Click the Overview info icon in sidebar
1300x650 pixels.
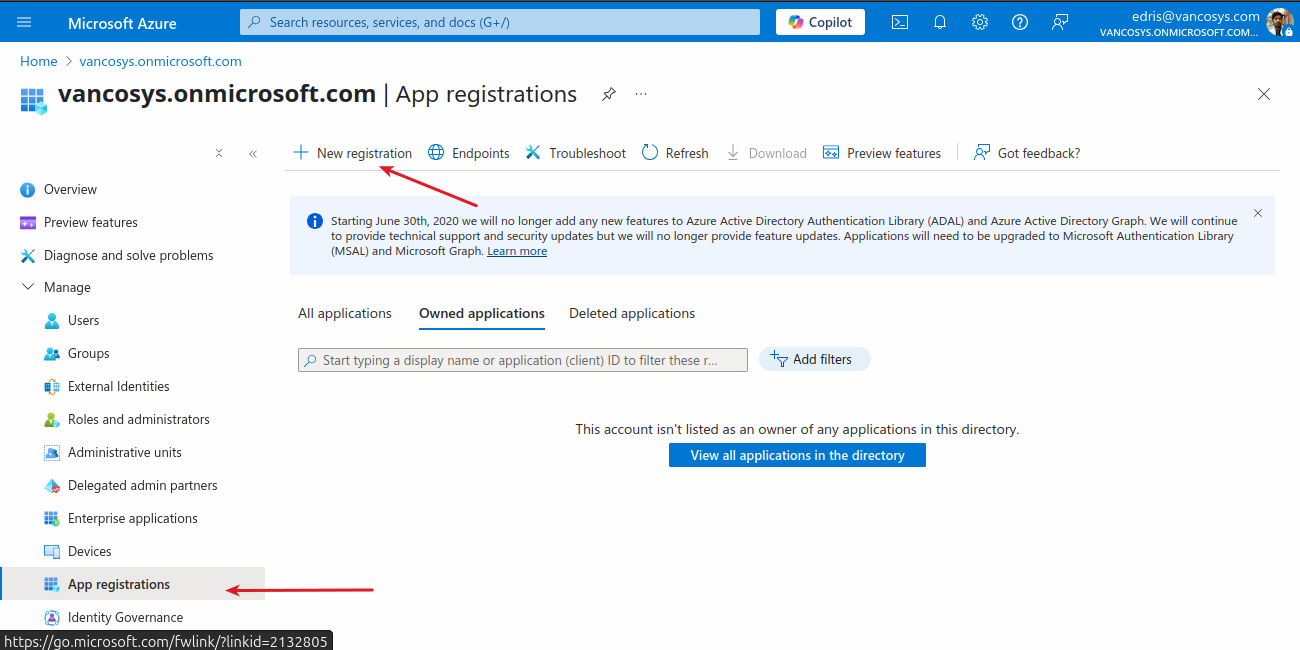(x=28, y=189)
